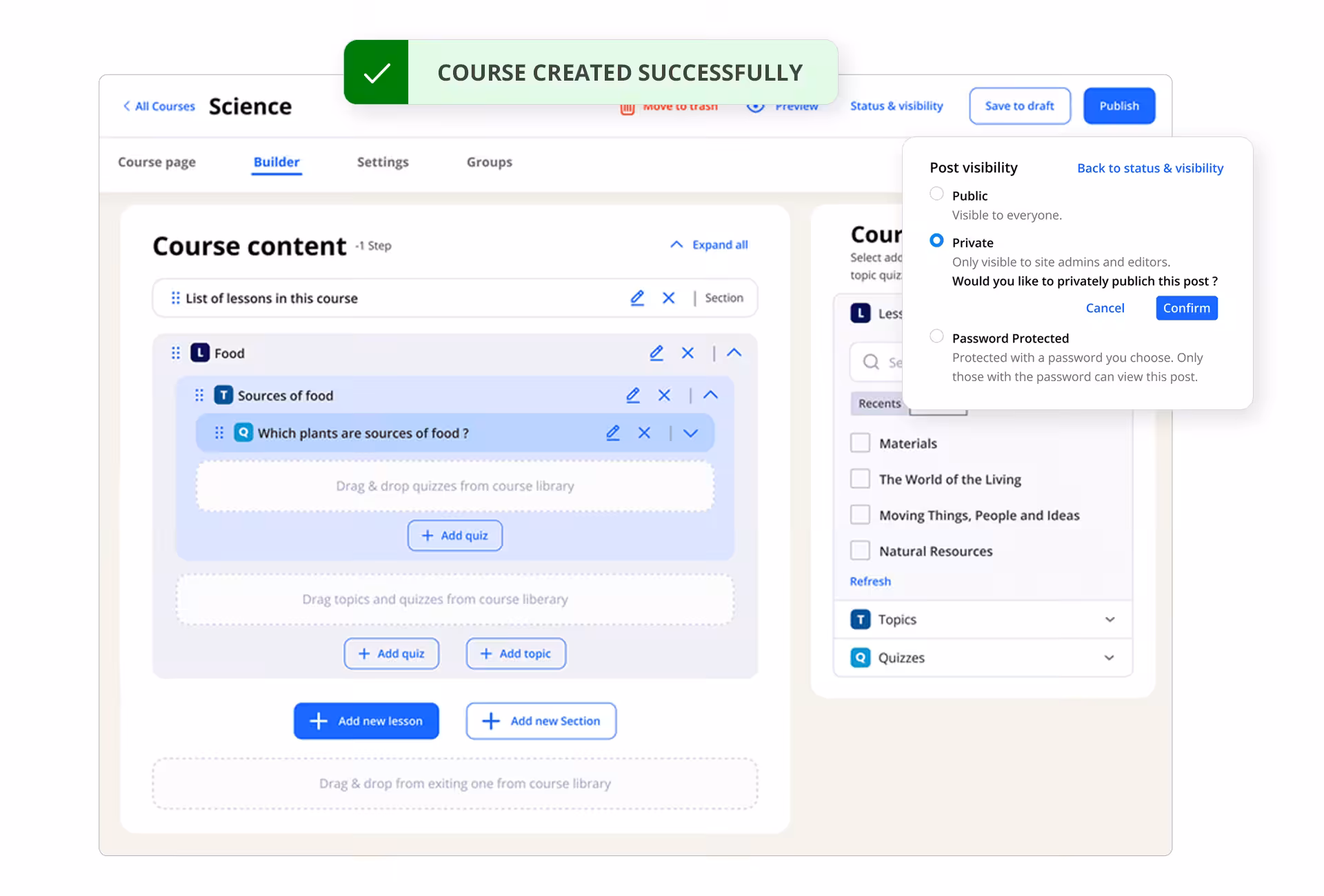The height and width of the screenshot is (896, 1324).
Task: Tick the Natural Resources checkbox
Action: click(860, 550)
